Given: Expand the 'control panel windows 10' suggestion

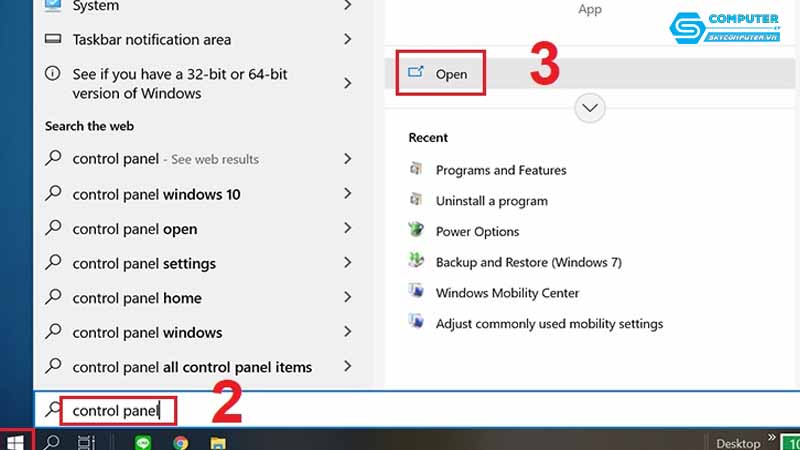Looking at the screenshot, I should 347,194.
